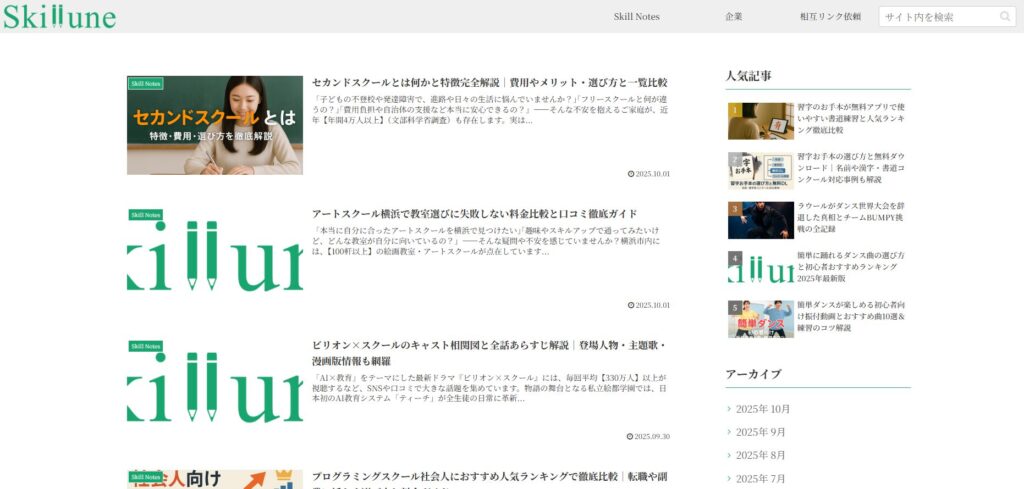
Task: Expand the 2025年 10月 archive
Action: [x=763, y=409]
